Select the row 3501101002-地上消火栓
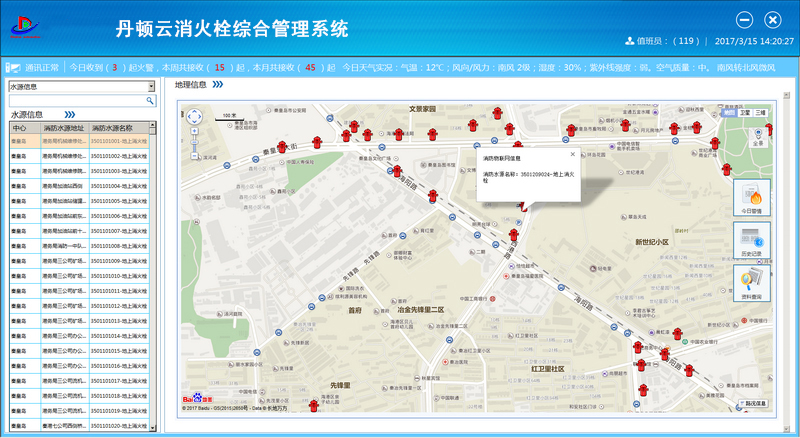Image resolution: width=800 pixels, height=438 pixels. click(80, 156)
